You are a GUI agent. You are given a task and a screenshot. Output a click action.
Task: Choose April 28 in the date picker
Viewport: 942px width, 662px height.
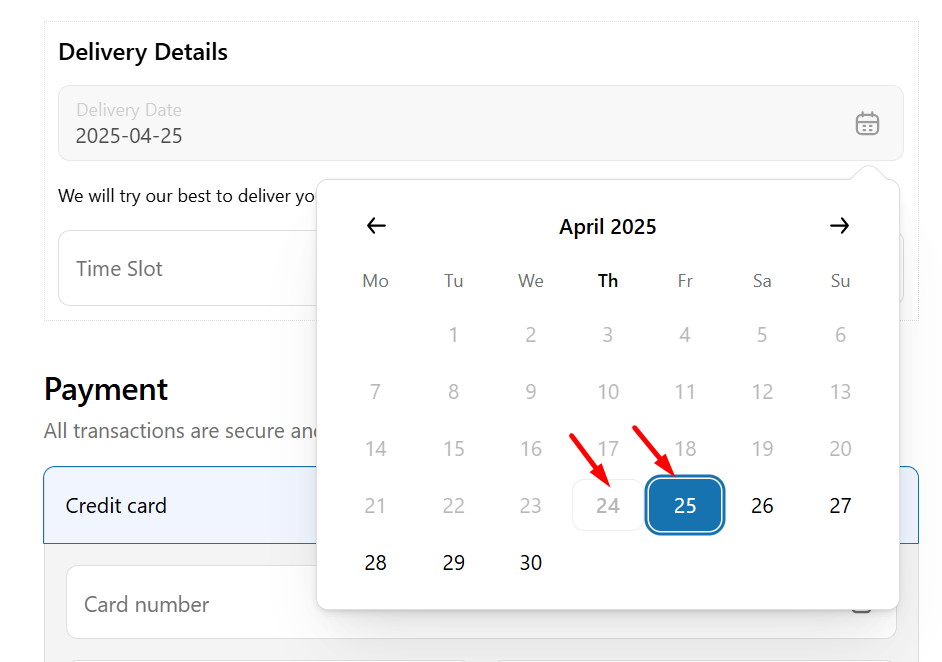coord(375,562)
